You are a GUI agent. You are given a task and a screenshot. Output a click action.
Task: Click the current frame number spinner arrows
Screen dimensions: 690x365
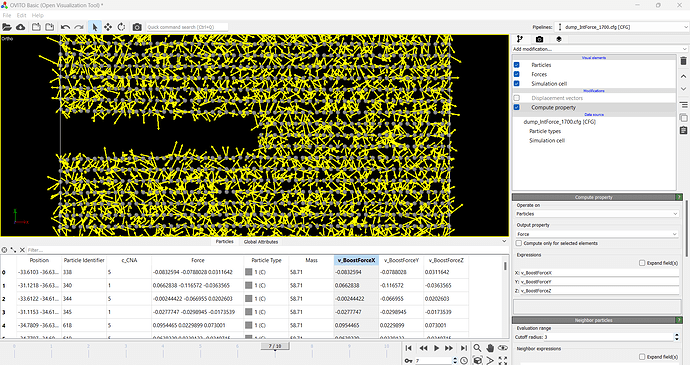(x=455, y=361)
